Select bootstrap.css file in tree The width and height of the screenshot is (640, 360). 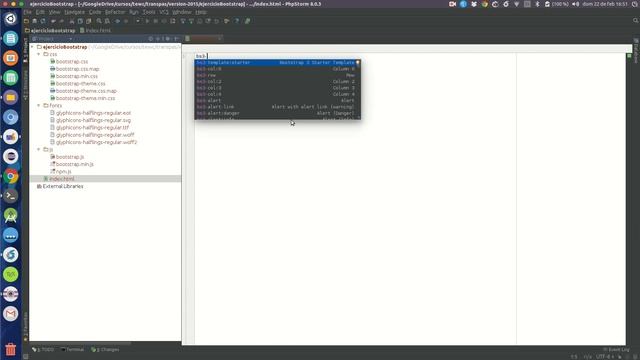pyautogui.click(x=69, y=62)
